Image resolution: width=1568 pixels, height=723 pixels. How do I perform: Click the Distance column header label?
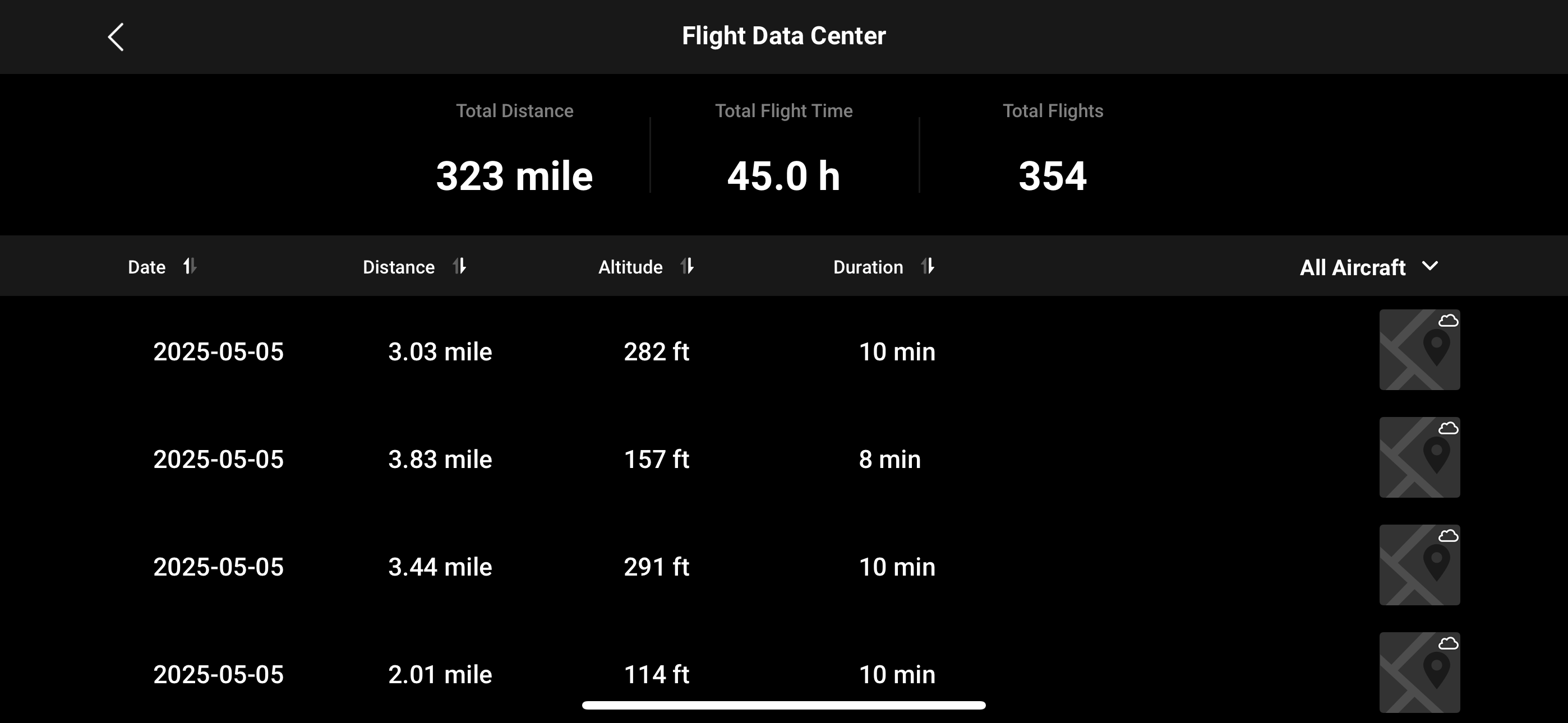[399, 267]
